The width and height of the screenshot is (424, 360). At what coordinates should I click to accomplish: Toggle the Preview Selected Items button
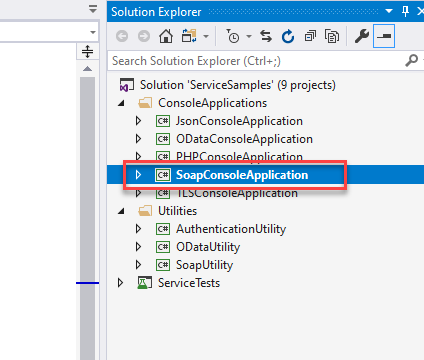(384, 36)
